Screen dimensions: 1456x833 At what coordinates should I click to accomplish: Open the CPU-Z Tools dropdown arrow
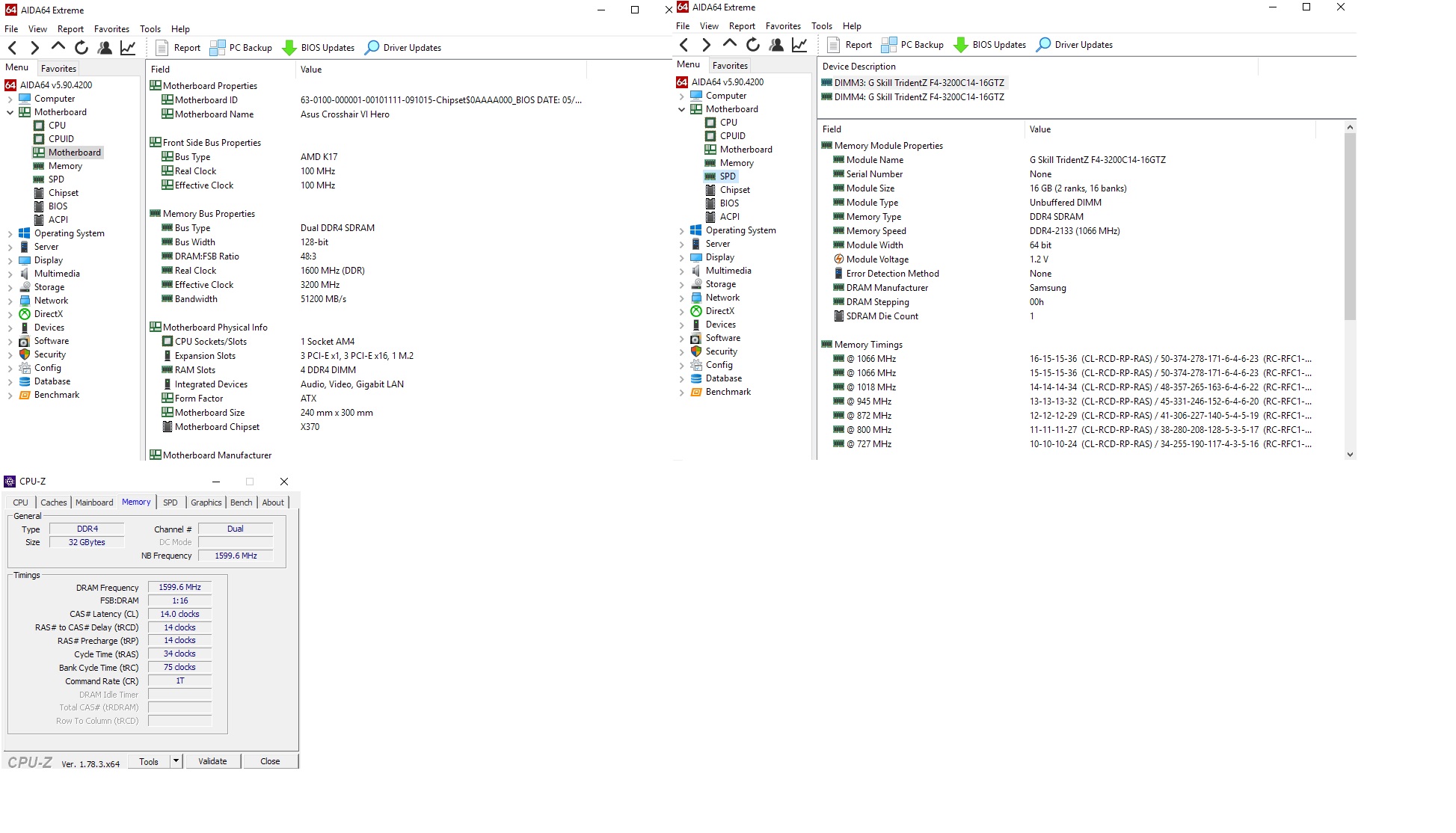(176, 761)
